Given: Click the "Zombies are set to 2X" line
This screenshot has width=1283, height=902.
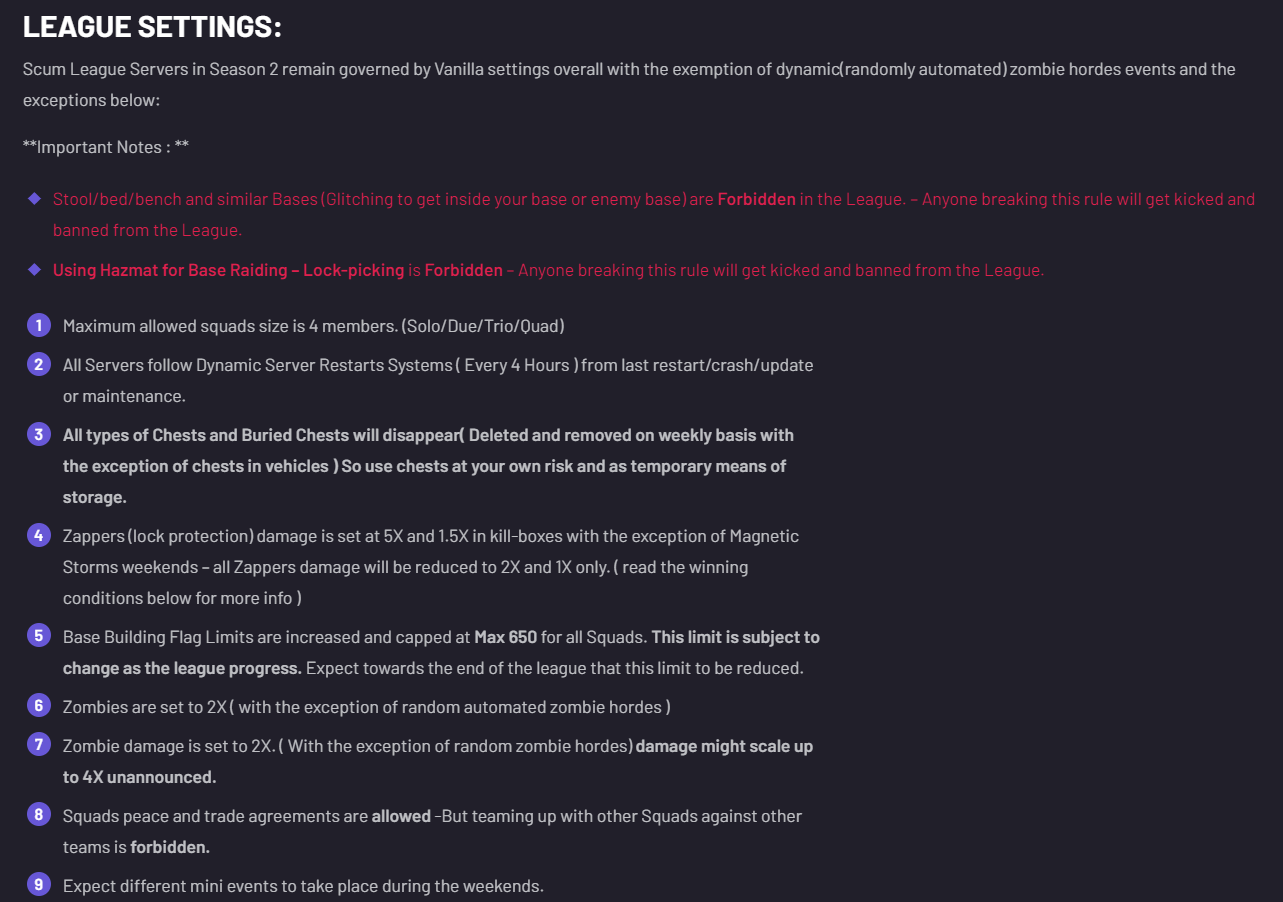Looking at the screenshot, I should (366, 707).
